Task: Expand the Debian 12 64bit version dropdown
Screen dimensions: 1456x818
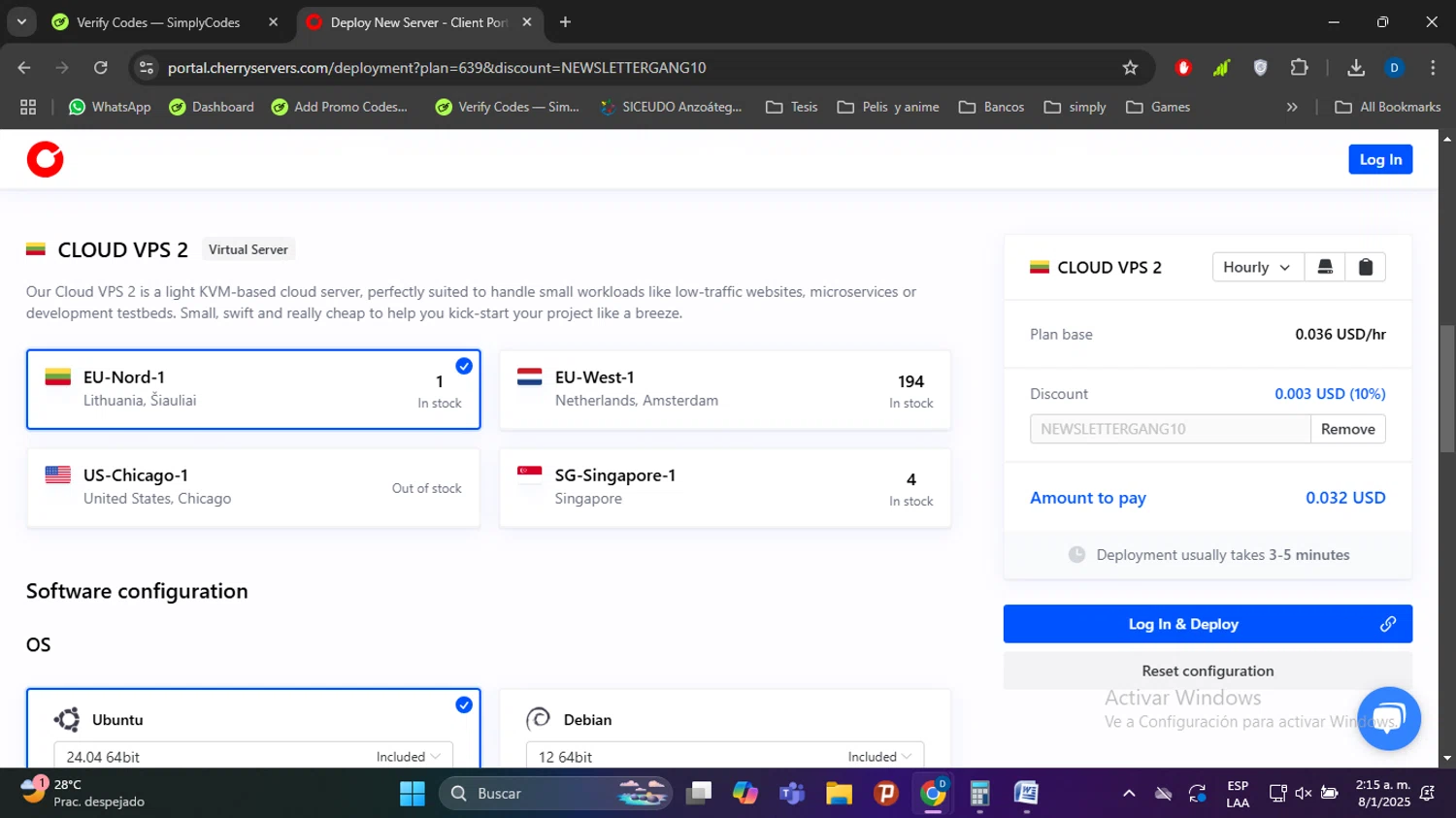Action: (x=725, y=757)
